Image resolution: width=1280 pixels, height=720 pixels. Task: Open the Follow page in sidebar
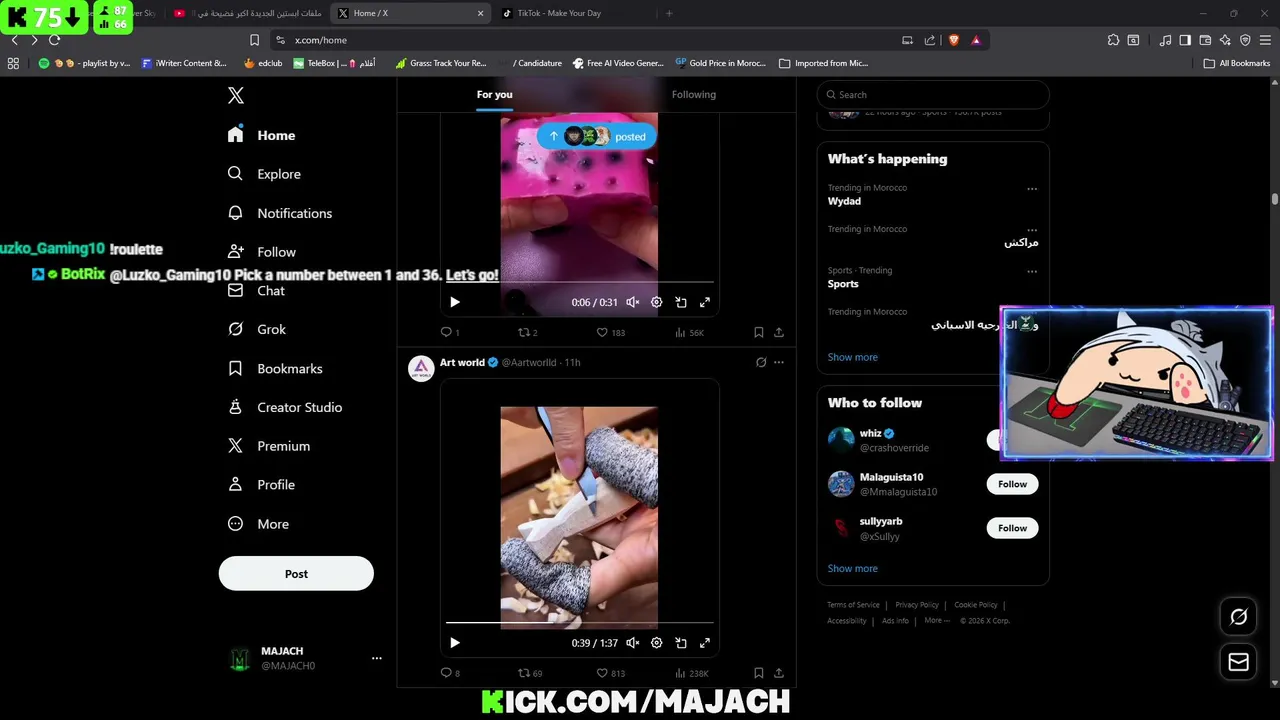pos(261,252)
